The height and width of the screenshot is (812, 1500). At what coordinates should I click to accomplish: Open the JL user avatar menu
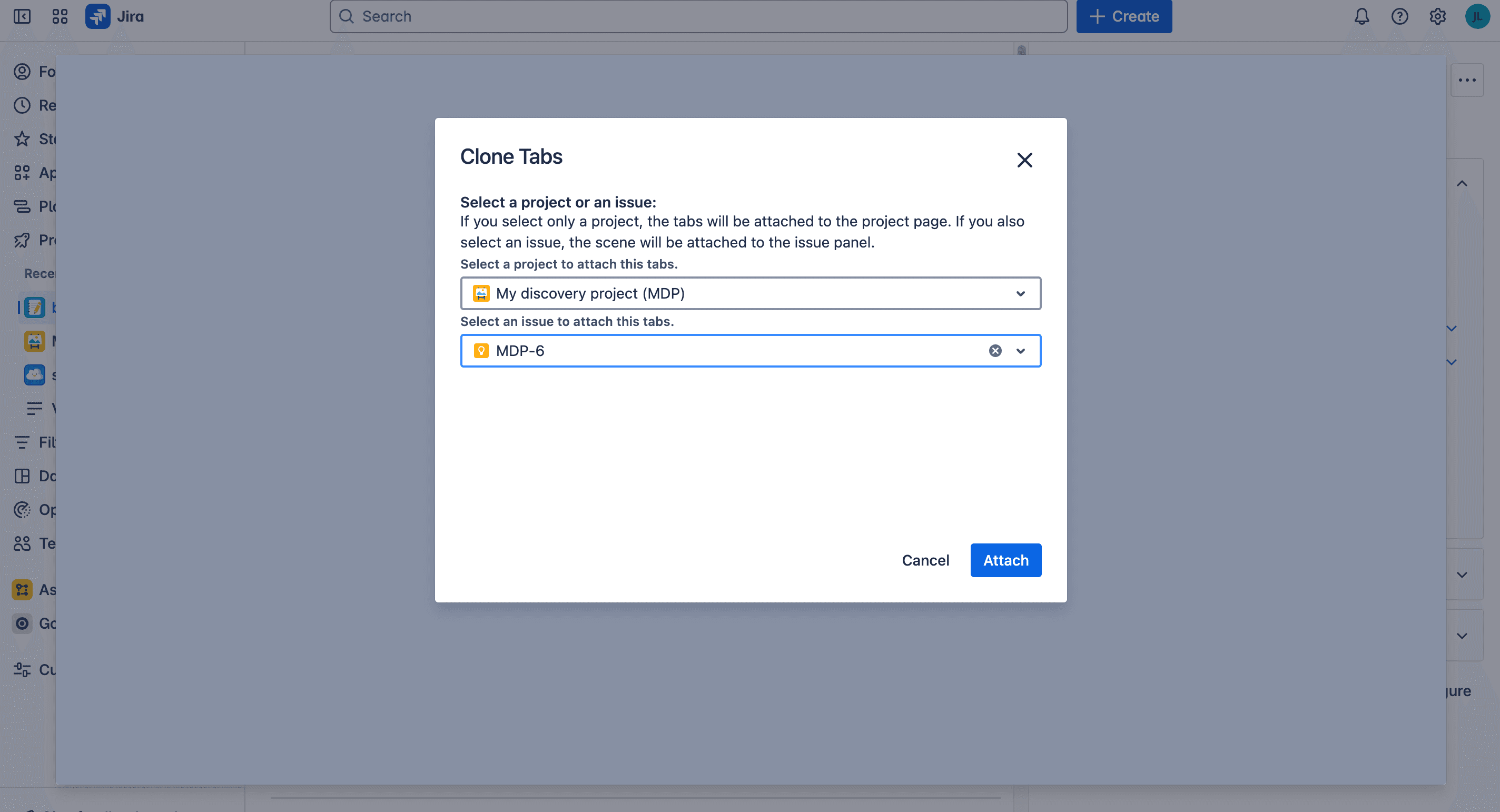[1477, 16]
